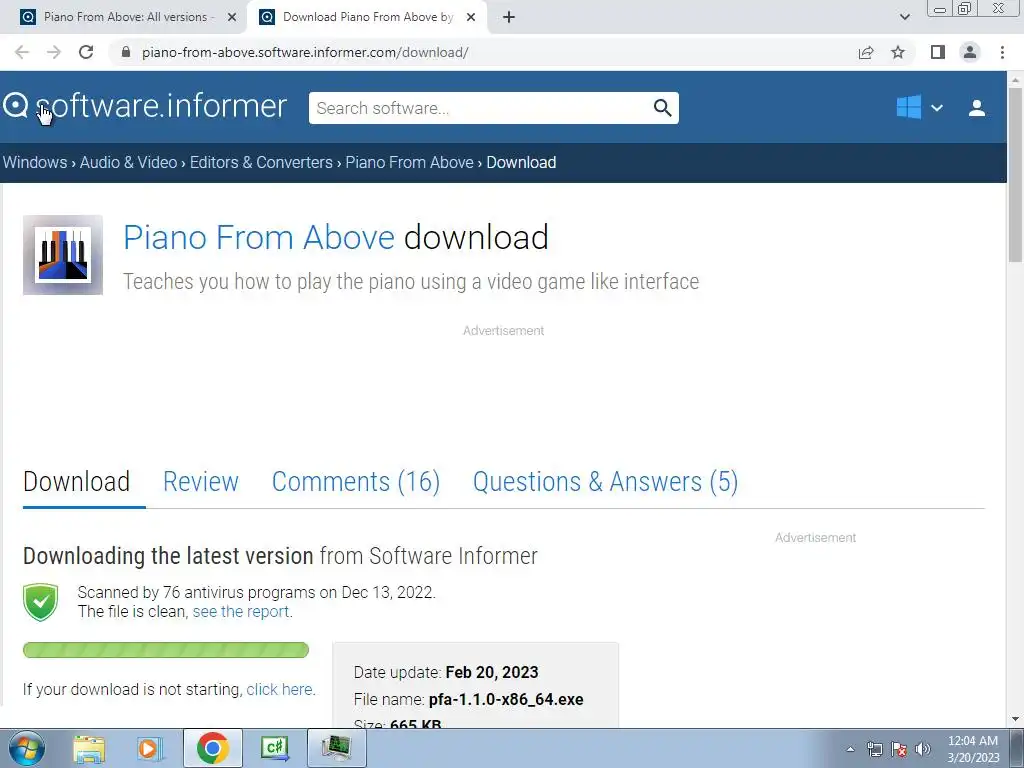Screen dimensions: 1024x768
Task: Click the file name pfa-1.1.0-x86_64.exe
Action: [506, 699]
